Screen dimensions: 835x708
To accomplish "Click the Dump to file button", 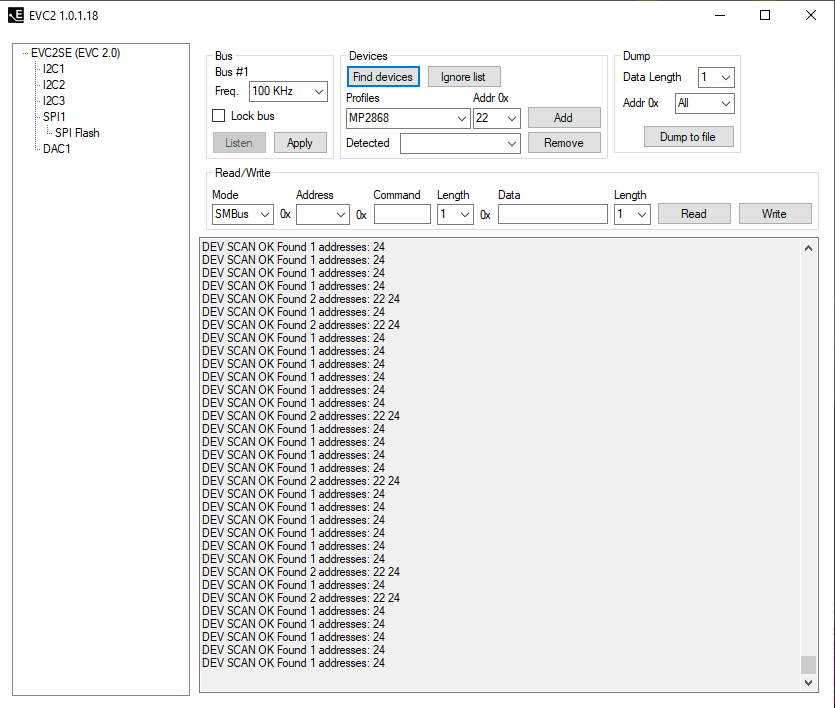I will (x=688, y=137).
